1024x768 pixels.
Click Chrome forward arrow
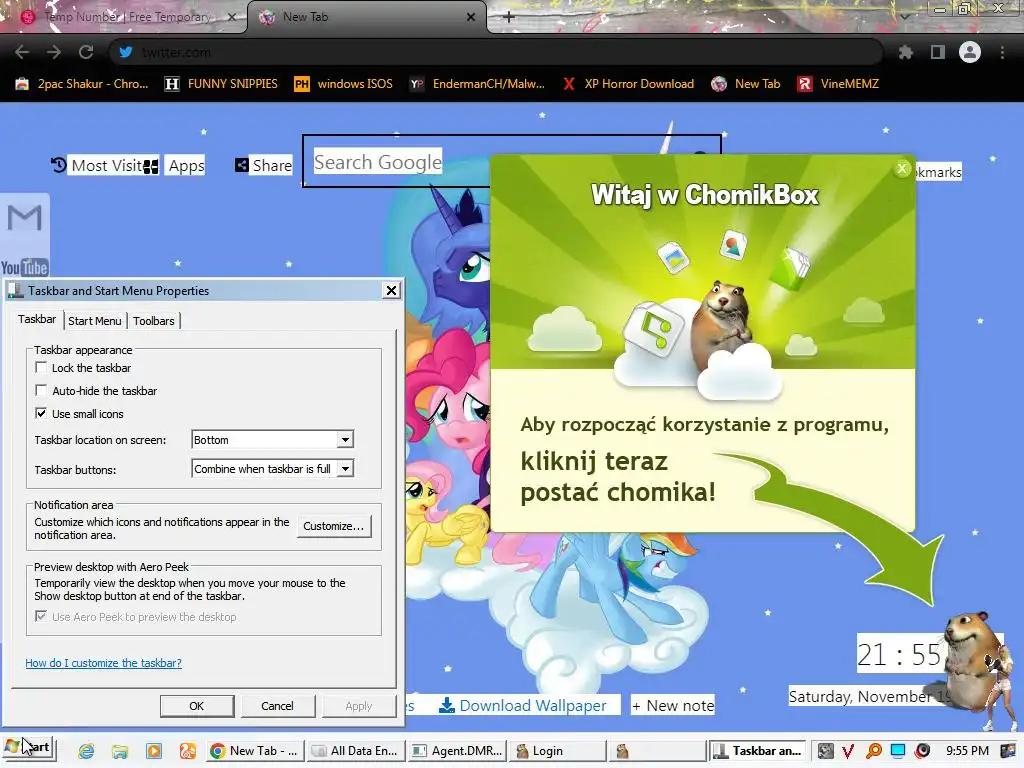pos(54,52)
